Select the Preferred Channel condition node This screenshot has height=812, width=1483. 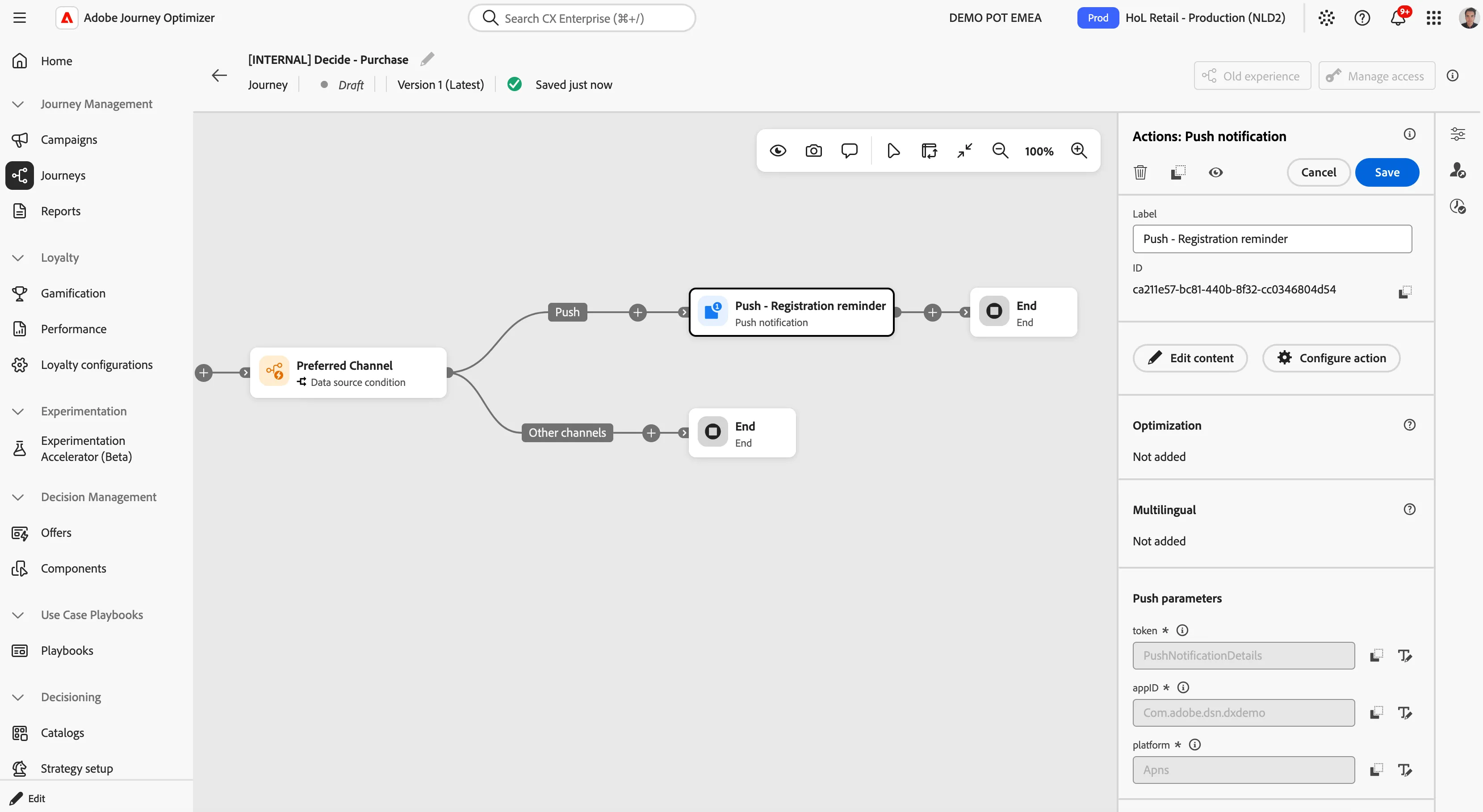(x=348, y=373)
